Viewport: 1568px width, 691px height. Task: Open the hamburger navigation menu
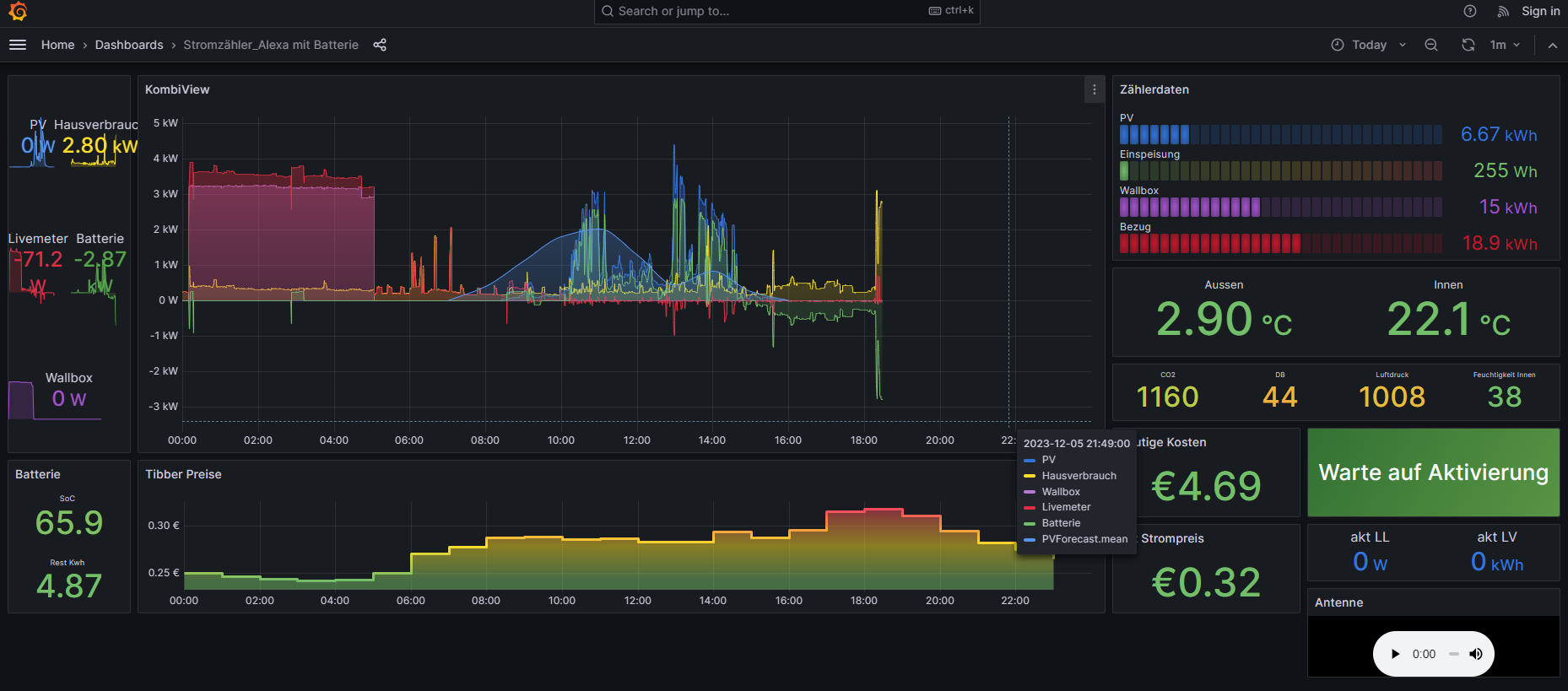[18, 45]
